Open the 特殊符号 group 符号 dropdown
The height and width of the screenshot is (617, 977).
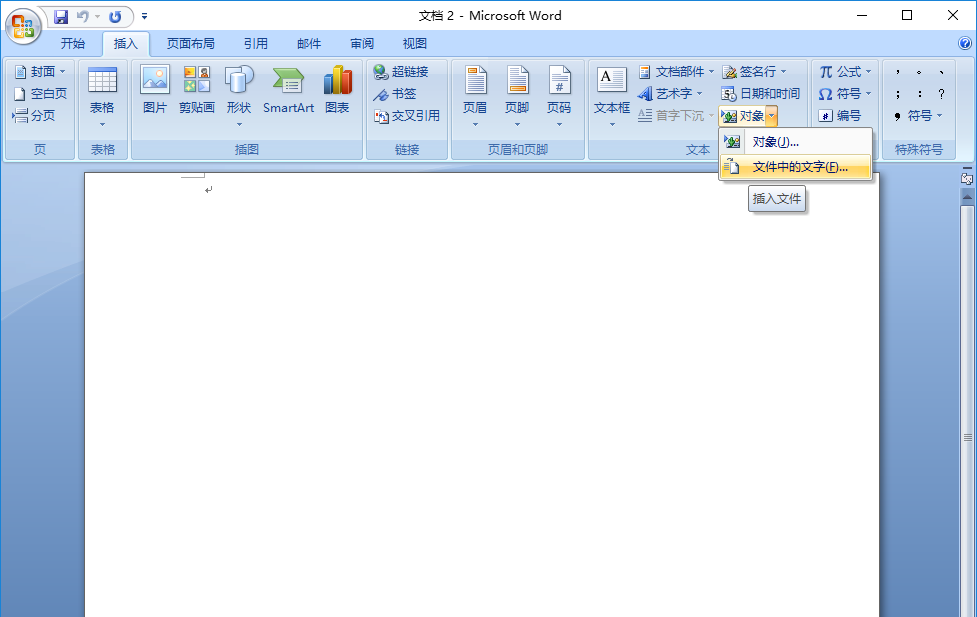[918, 115]
